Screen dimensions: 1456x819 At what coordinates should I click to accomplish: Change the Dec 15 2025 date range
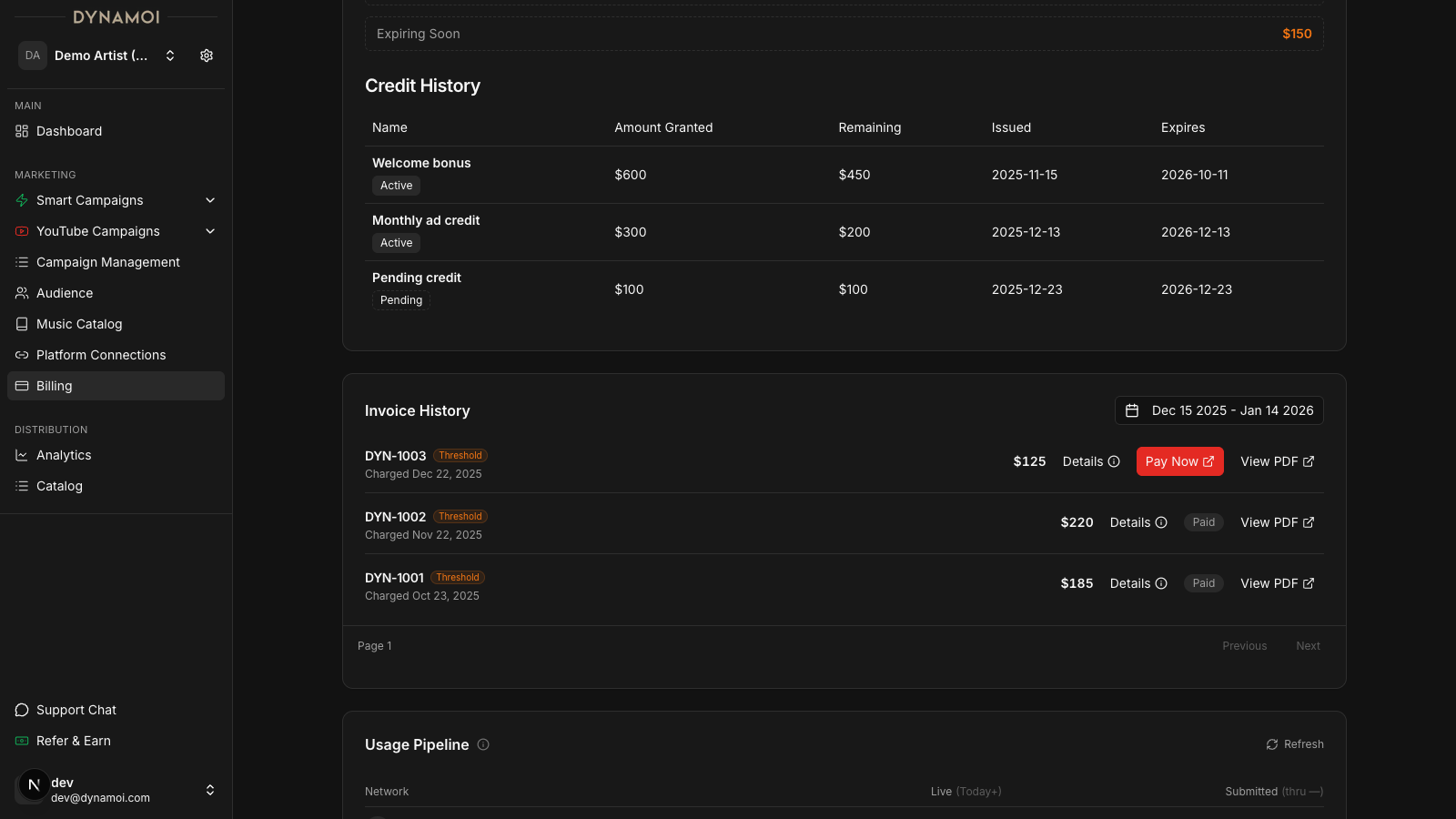point(1232,410)
